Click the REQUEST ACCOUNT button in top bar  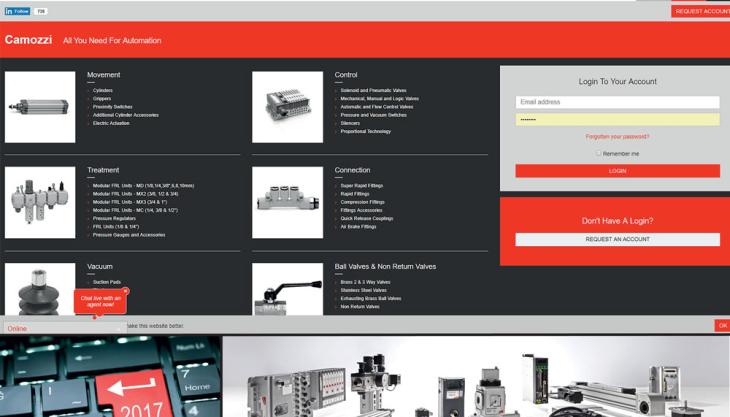point(701,11)
